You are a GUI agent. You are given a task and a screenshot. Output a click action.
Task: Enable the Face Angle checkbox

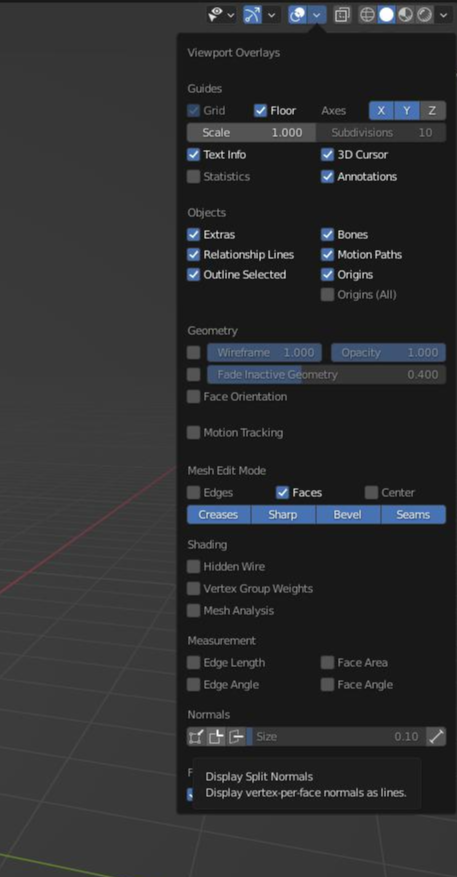click(x=327, y=685)
